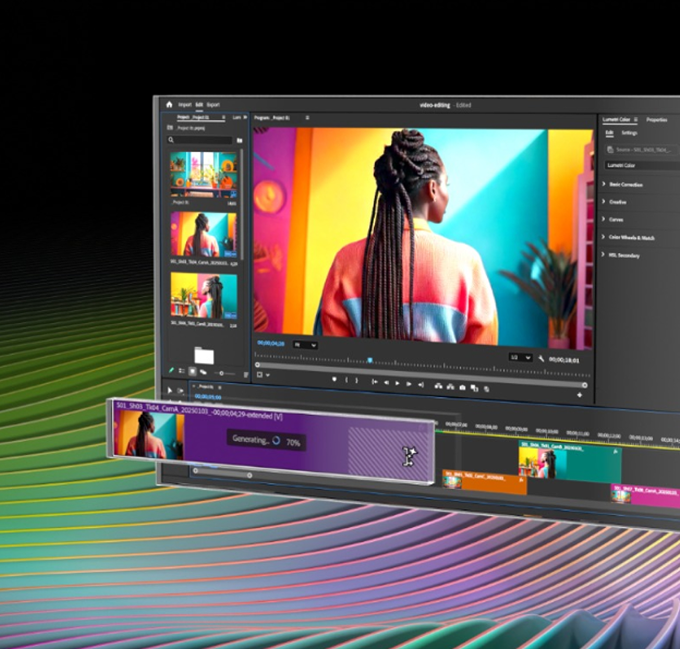Open the Lumetri Color panel menu
This screenshot has height=649, width=680.
(x=636, y=120)
